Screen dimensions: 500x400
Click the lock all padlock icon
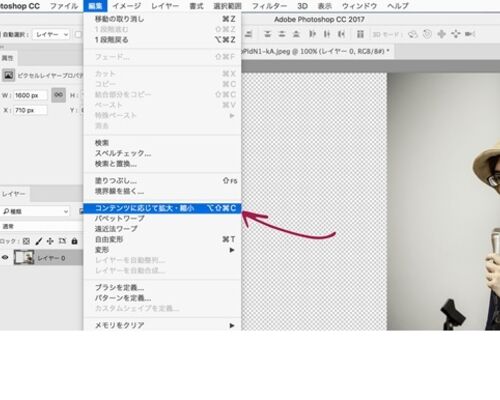pos(74,241)
